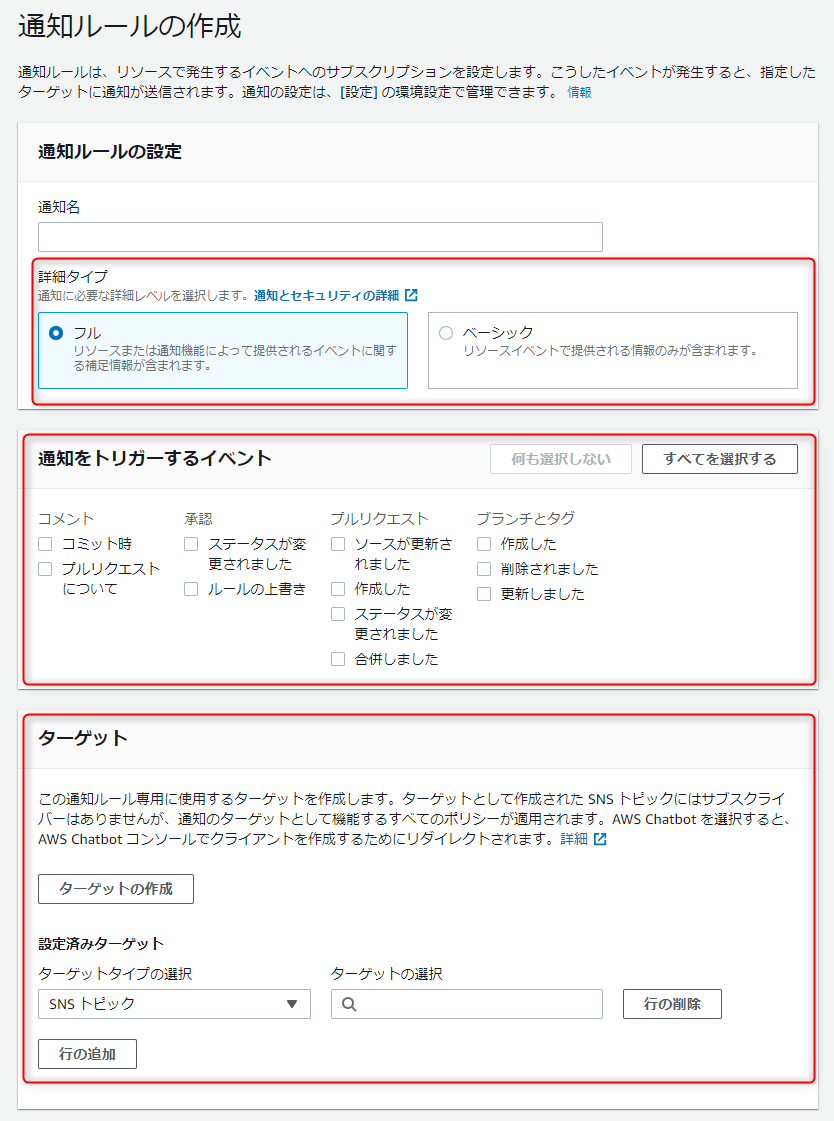This screenshot has height=1121, width=834.
Task: Check the プルリクエストについて comment checkbox
Action: tap(45, 569)
